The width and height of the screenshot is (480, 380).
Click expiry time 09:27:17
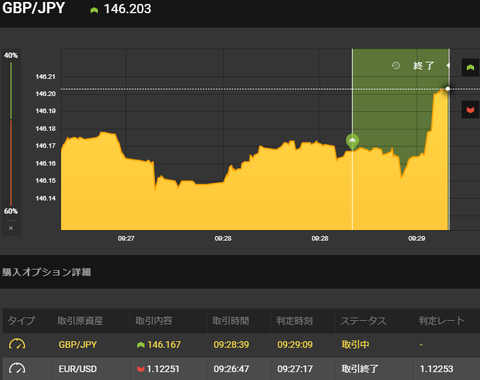[295, 369]
